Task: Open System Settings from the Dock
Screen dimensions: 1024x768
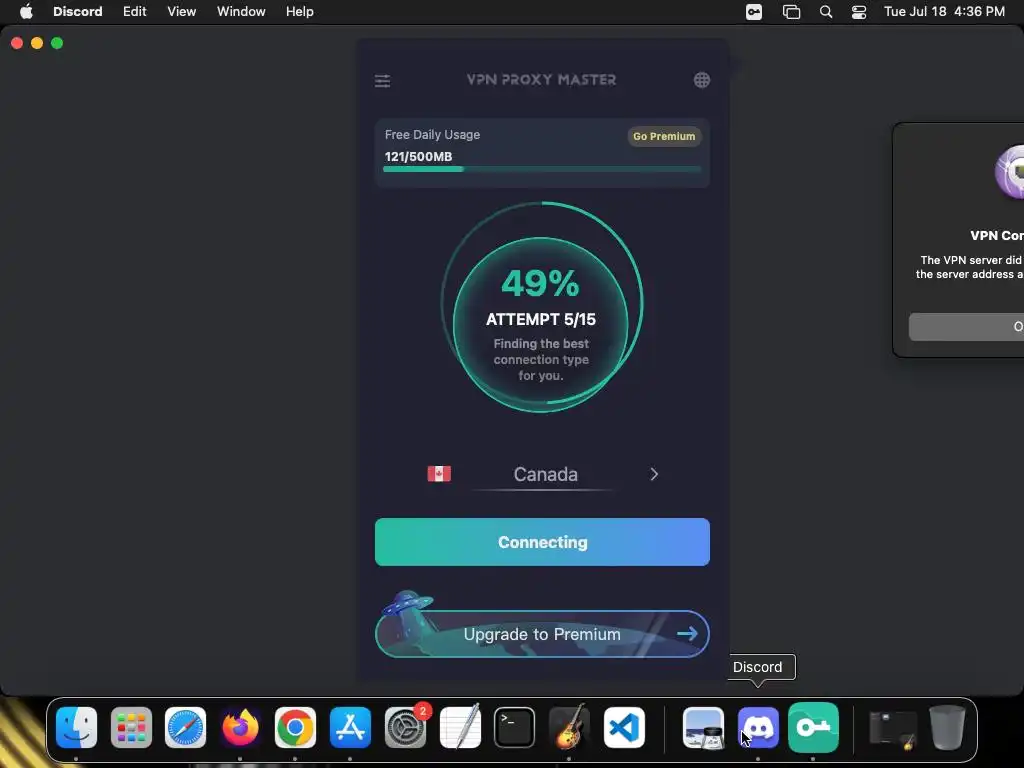Action: (406, 727)
